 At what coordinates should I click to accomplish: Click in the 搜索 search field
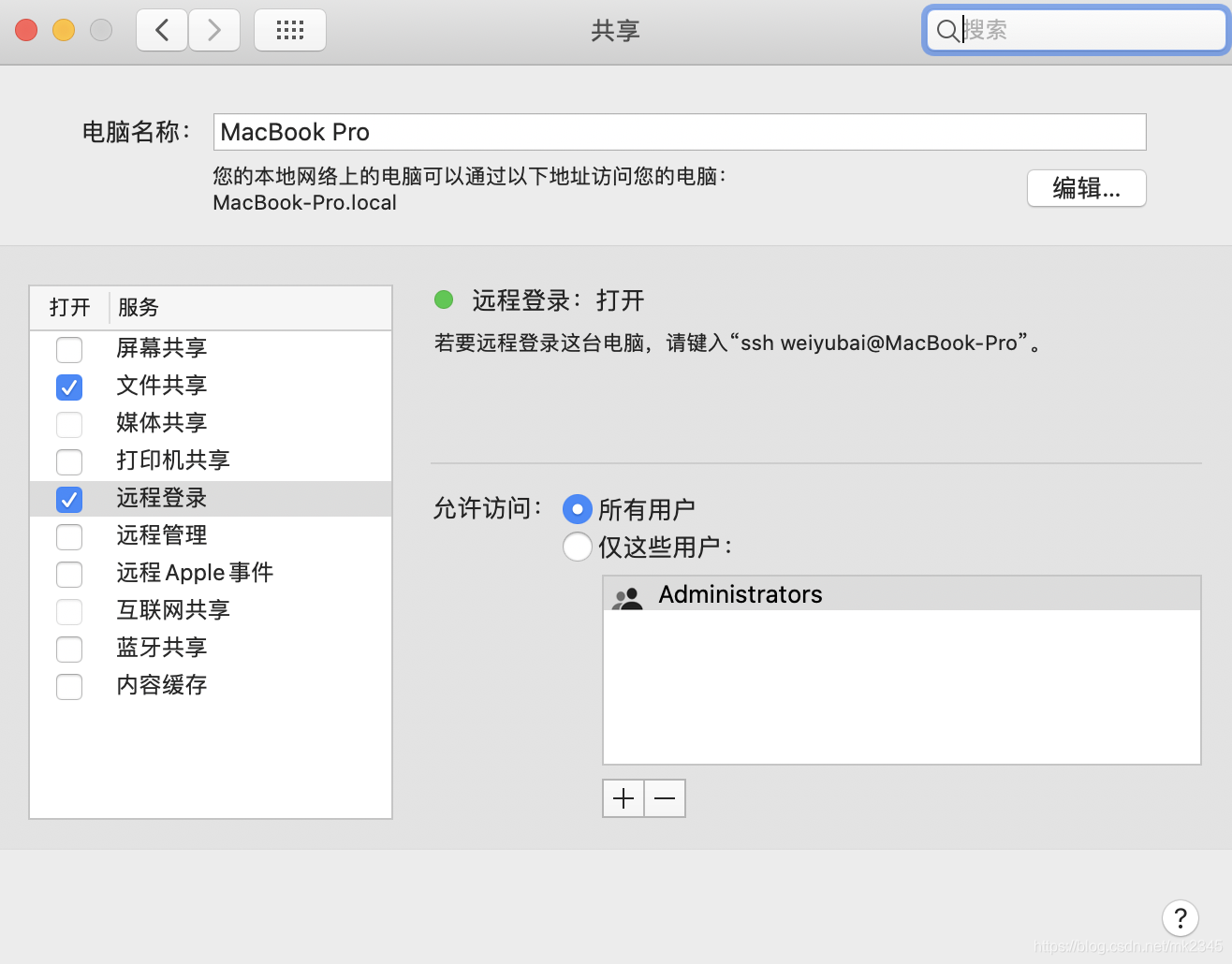coord(1075,31)
